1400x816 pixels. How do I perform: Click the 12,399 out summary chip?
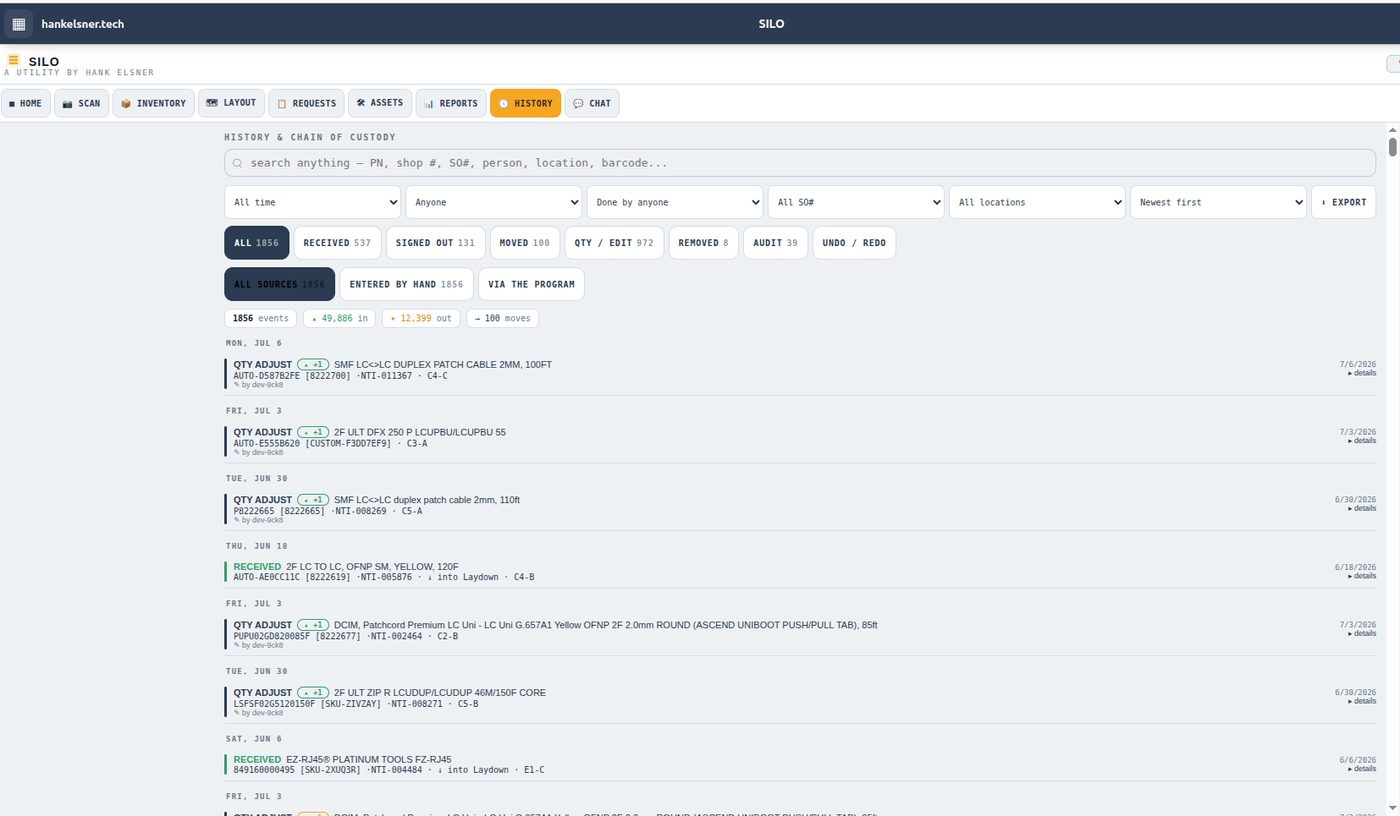pyautogui.click(x=421, y=318)
